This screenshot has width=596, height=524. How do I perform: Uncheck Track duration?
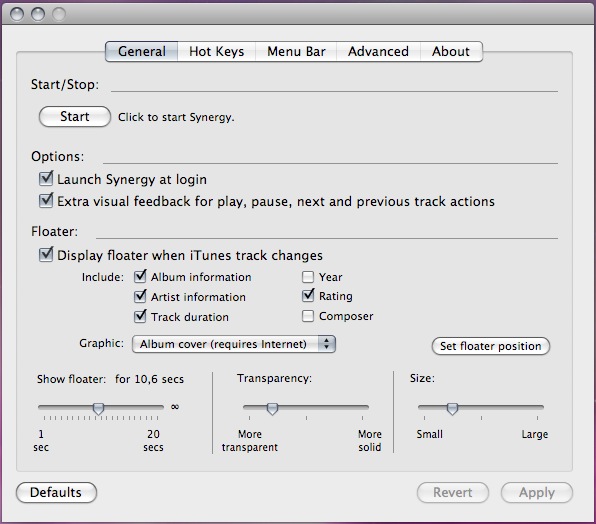click(x=140, y=316)
